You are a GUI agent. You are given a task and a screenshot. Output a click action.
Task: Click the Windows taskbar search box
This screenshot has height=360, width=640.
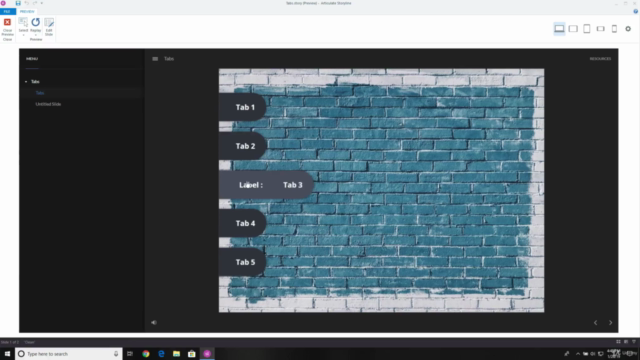pos(69,354)
